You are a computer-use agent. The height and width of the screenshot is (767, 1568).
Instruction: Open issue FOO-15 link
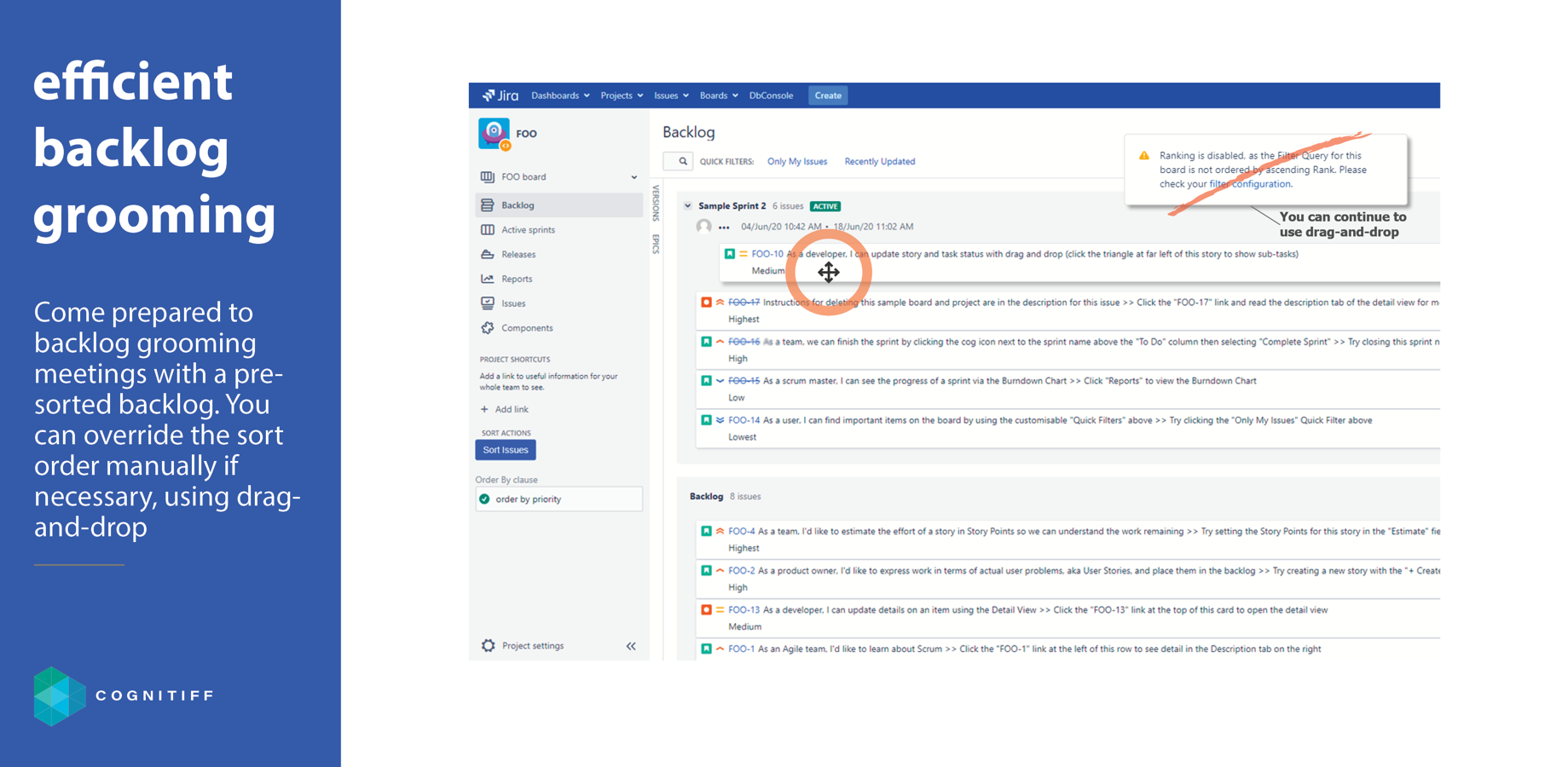(743, 381)
